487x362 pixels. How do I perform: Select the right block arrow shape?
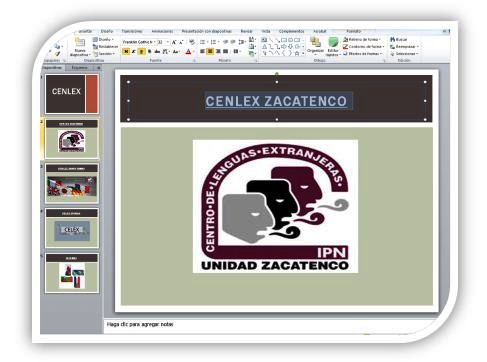point(284,47)
